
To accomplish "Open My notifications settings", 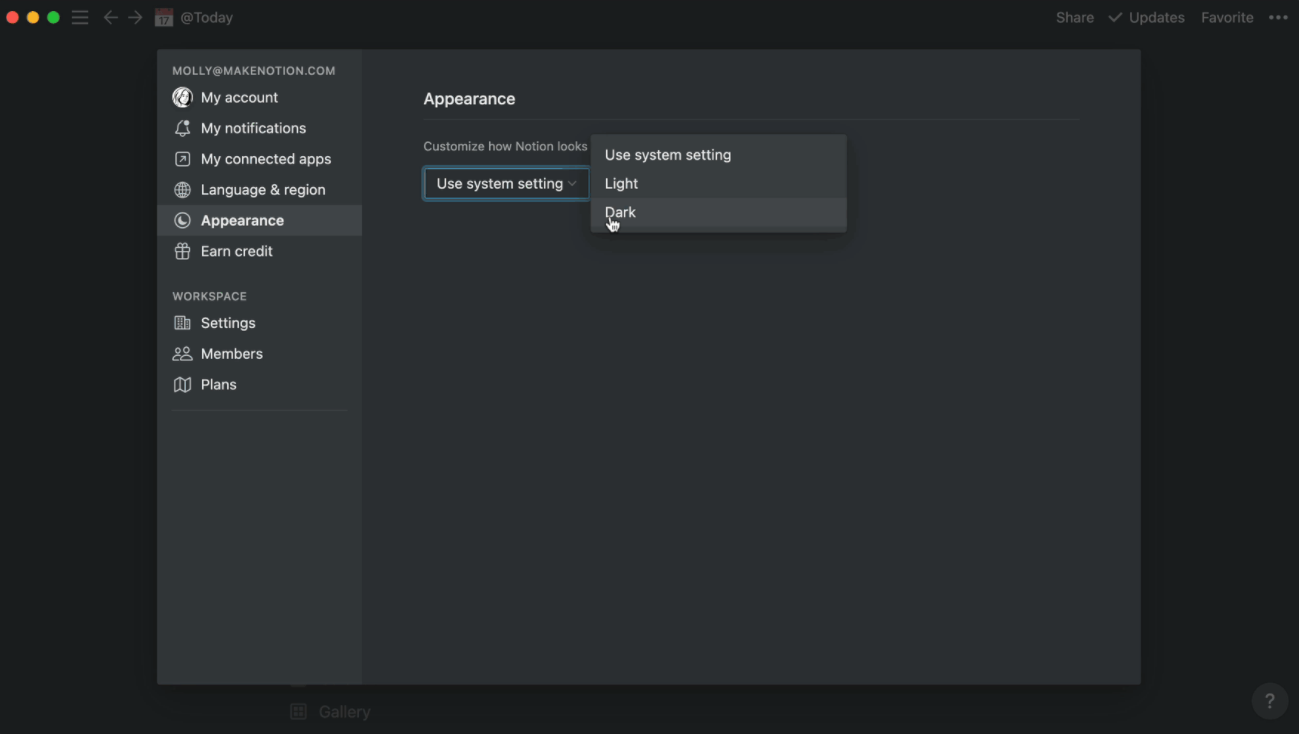I will pyautogui.click(x=260, y=128).
